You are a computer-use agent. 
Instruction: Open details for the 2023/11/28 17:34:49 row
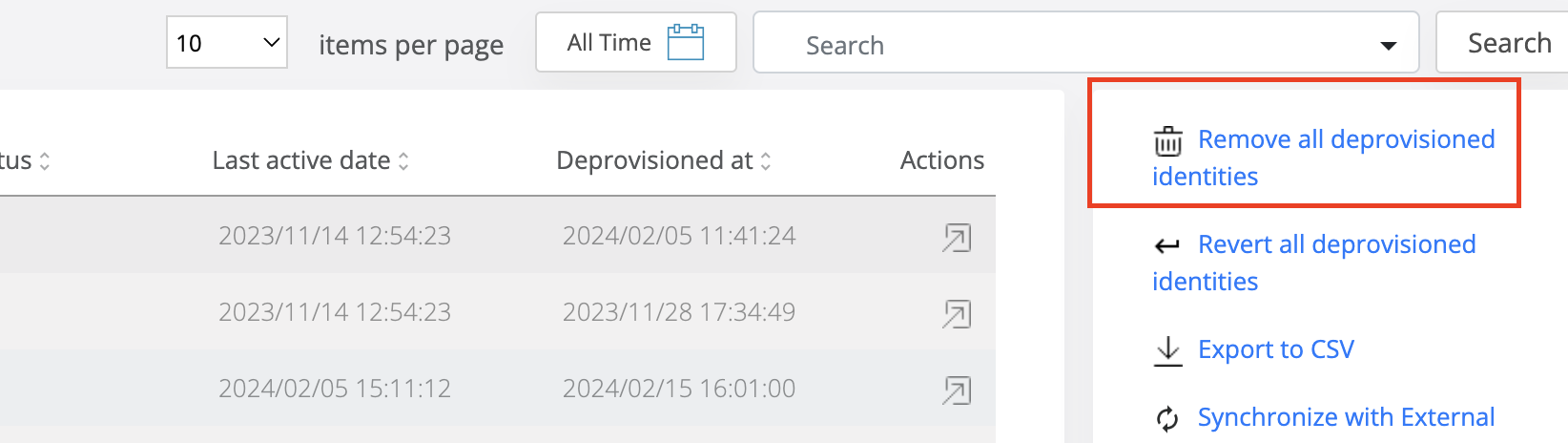coord(956,313)
